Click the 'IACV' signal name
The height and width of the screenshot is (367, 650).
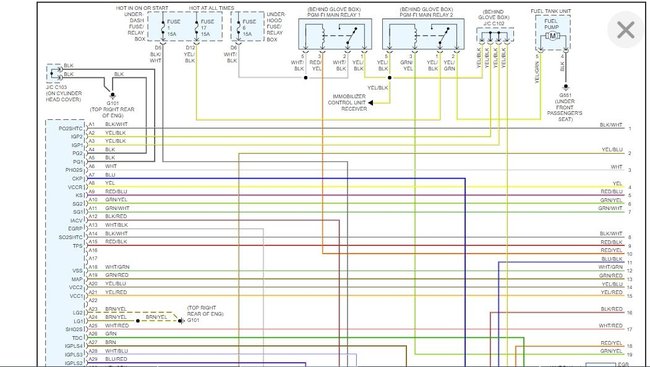pos(76,221)
